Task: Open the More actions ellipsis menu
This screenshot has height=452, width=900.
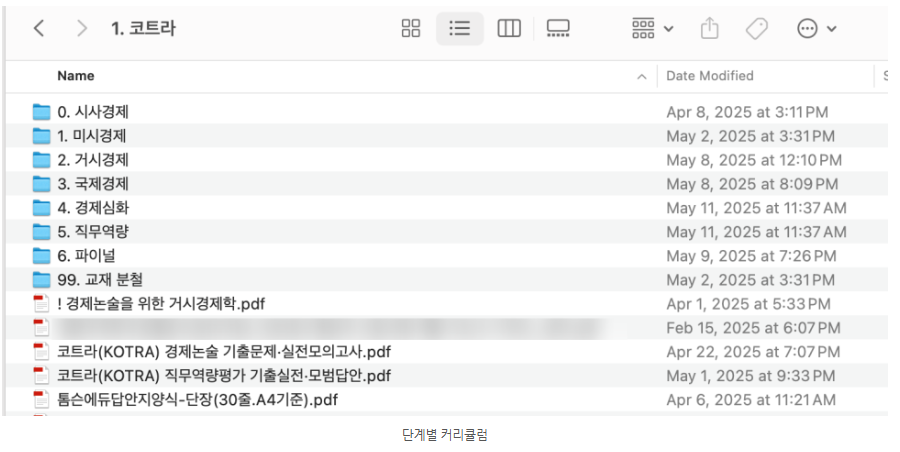Action: [x=816, y=29]
